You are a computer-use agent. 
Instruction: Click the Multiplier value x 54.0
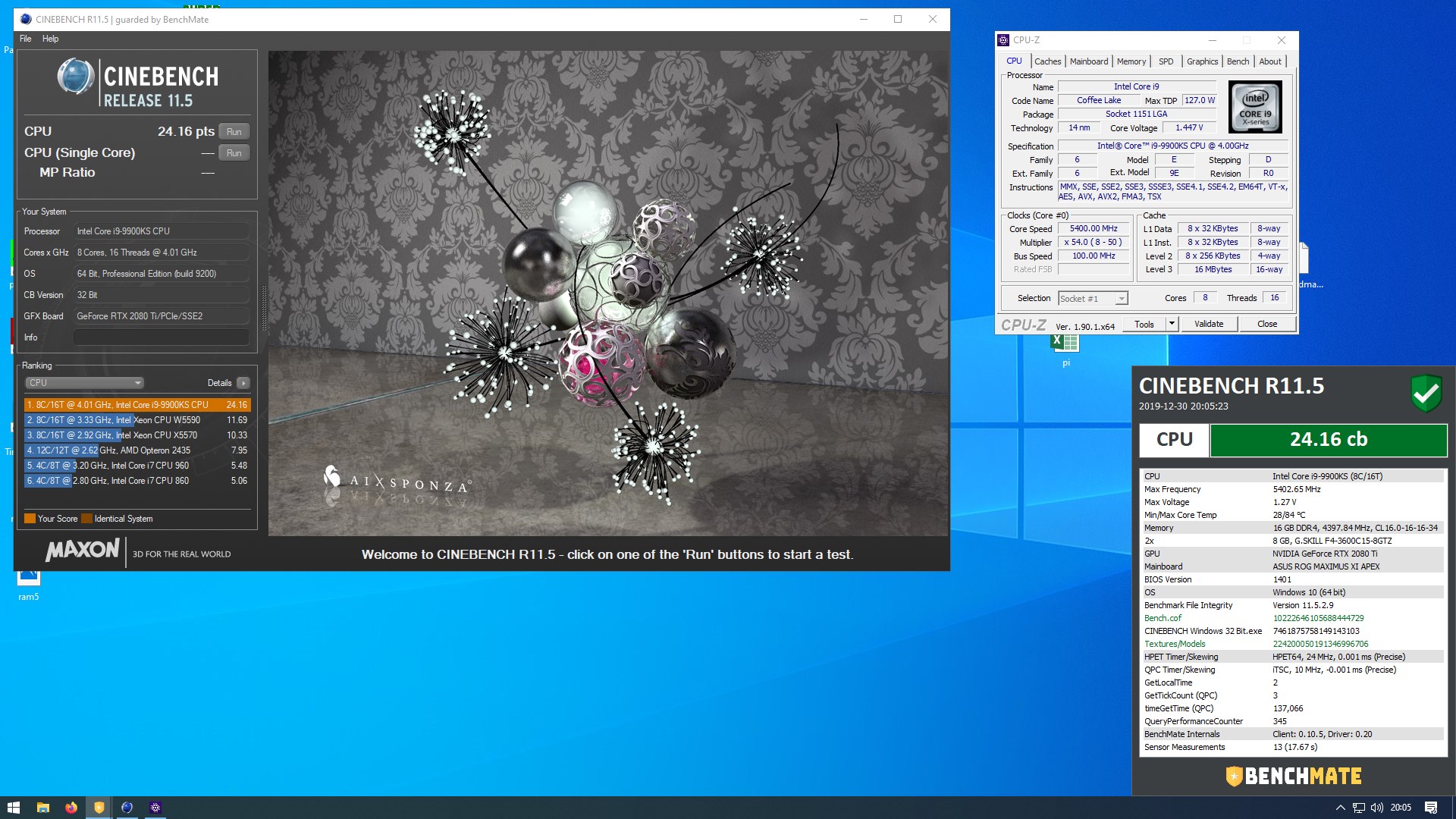(1094, 242)
